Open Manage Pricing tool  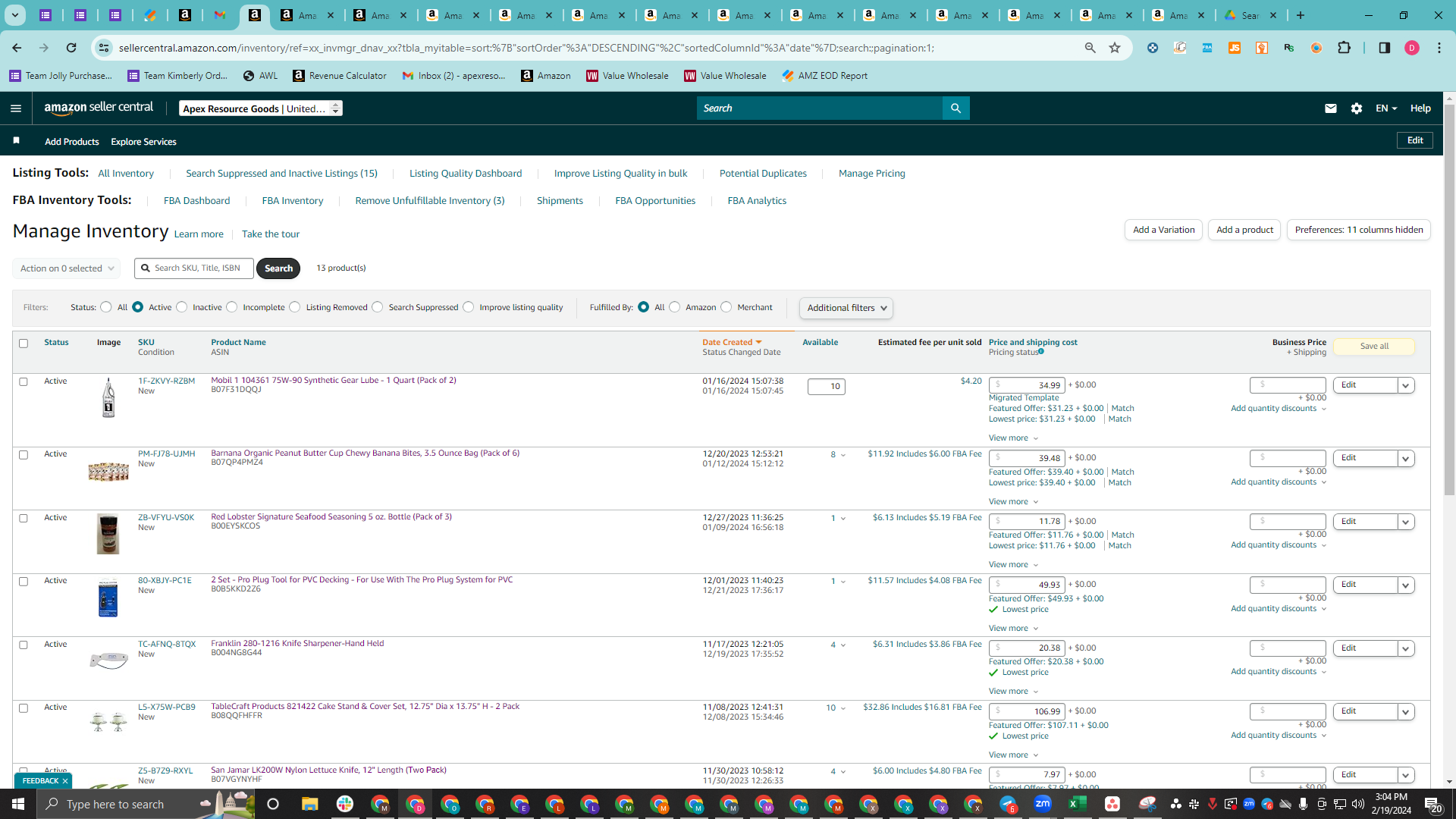pyautogui.click(x=872, y=174)
